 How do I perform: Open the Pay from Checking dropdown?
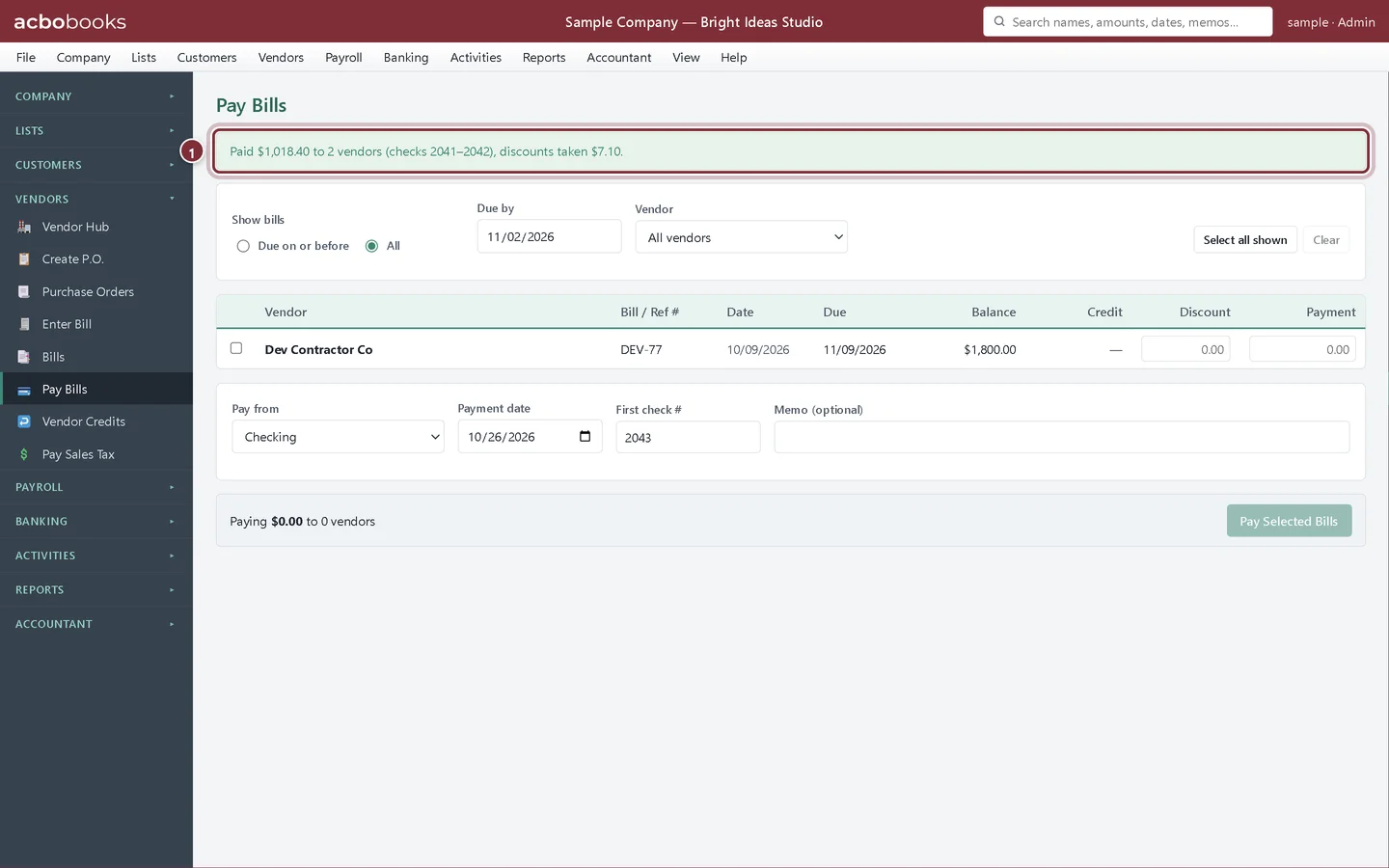click(339, 437)
